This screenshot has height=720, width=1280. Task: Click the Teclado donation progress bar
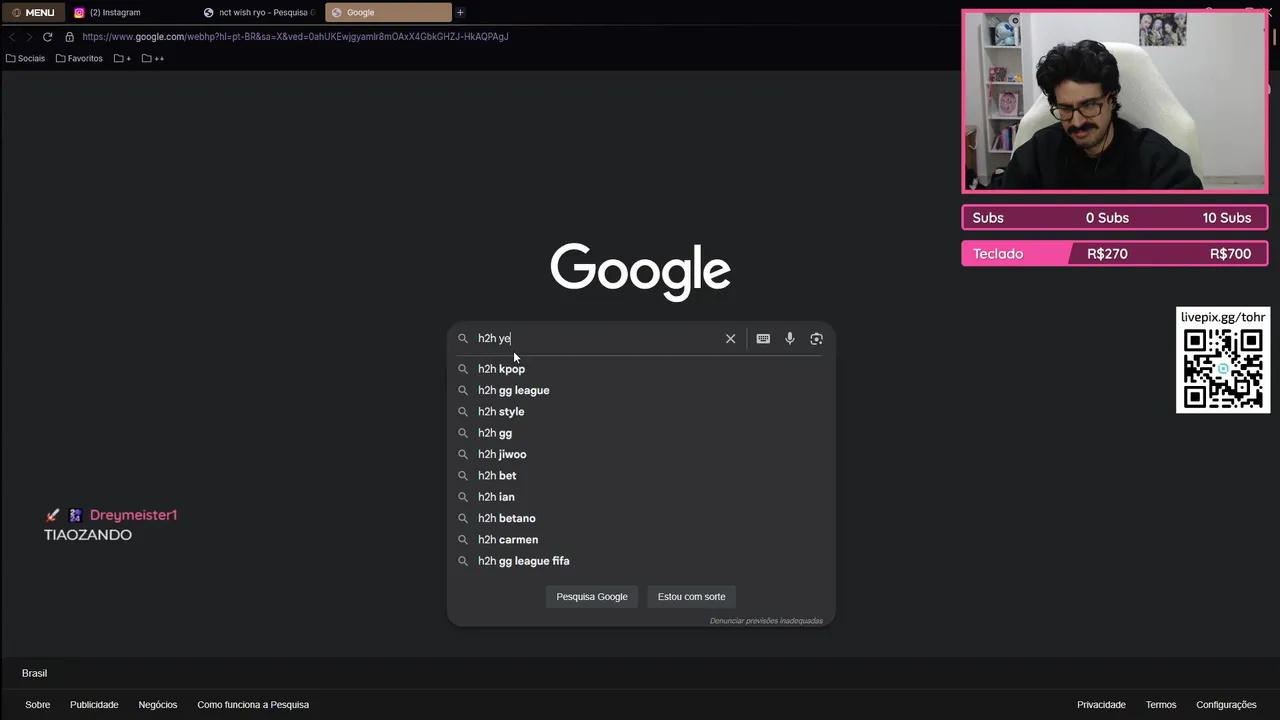1115,254
